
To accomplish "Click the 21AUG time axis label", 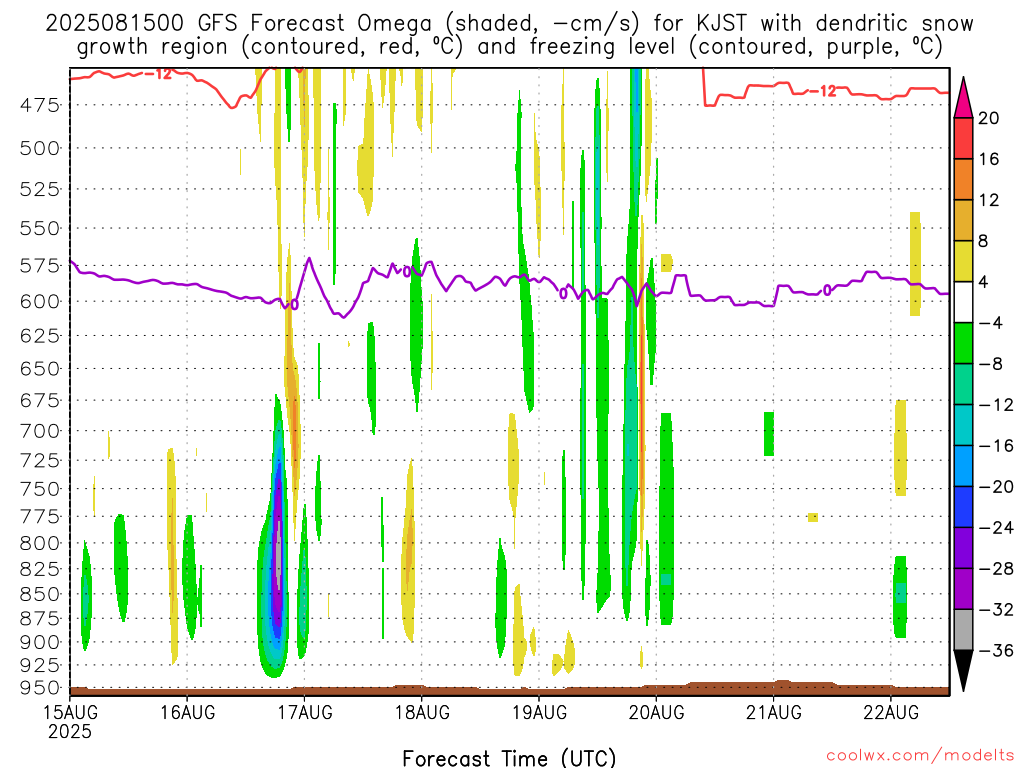I will click(x=774, y=712).
